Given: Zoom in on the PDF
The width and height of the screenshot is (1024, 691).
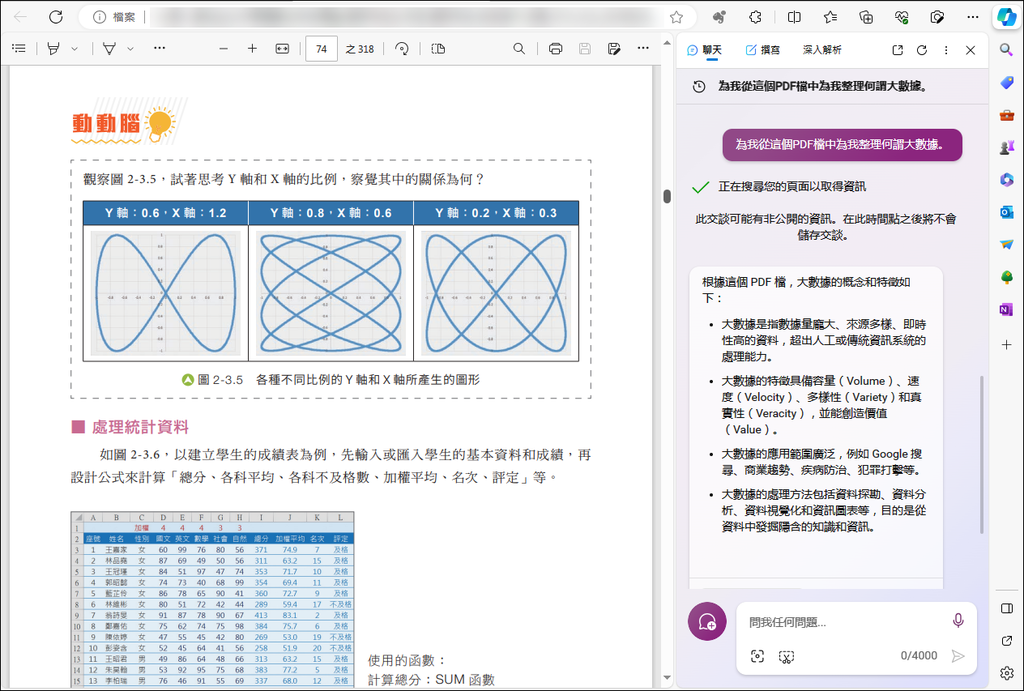Looking at the screenshot, I should [252, 48].
